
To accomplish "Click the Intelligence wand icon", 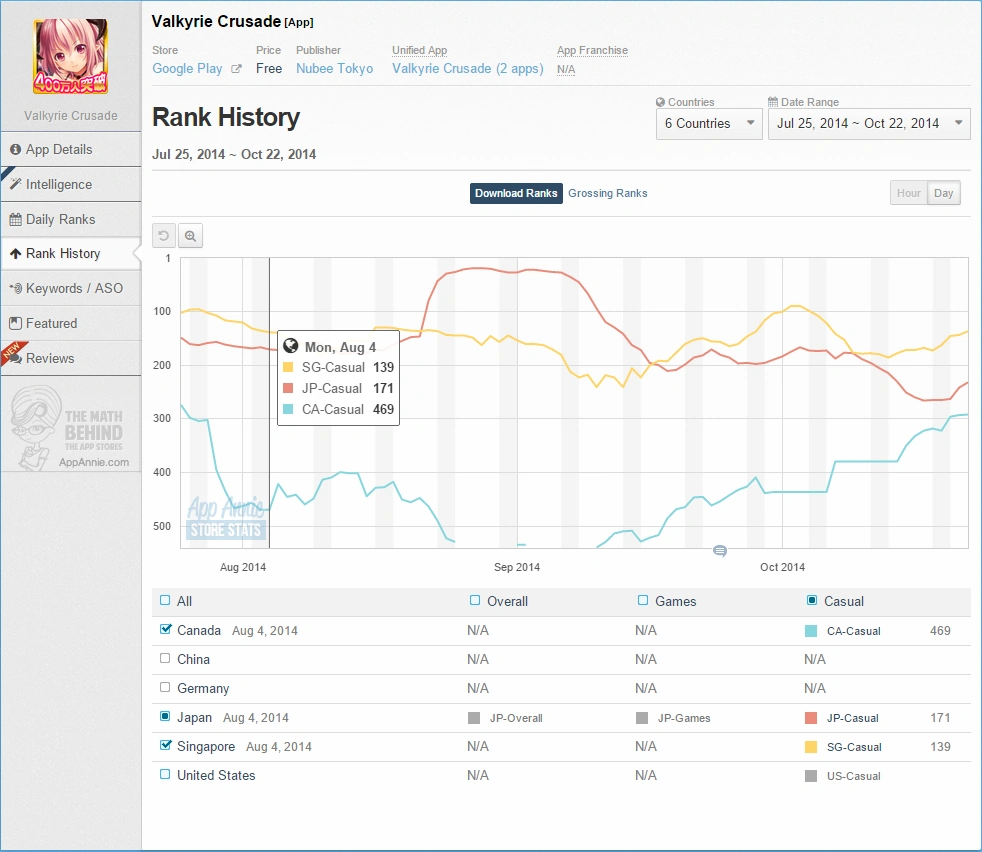I will point(16,184).
